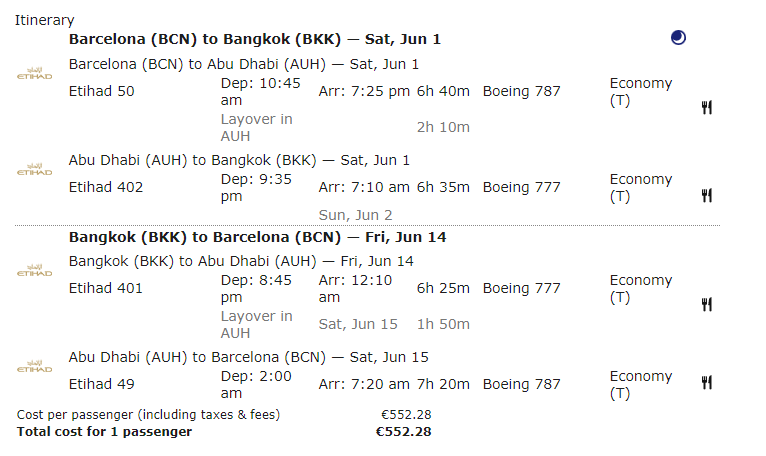
Task: Click the Boeing 777 aircraft on Etihad 402
Action: tap(521, 187)
